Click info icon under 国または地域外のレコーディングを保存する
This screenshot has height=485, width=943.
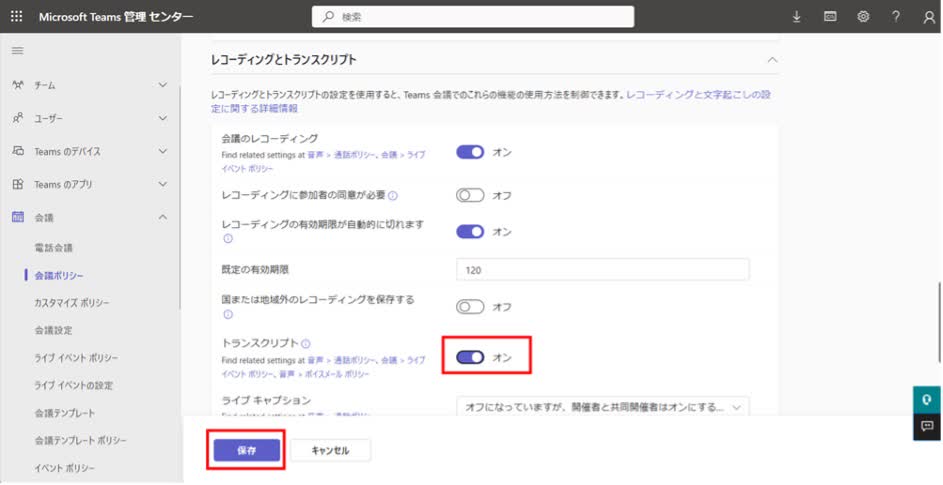pyautogui.click(x=227, y=314)
